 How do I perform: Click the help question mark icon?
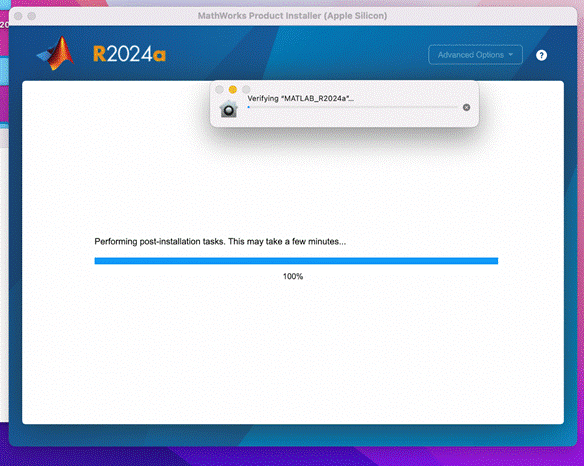tap(541, 55)
